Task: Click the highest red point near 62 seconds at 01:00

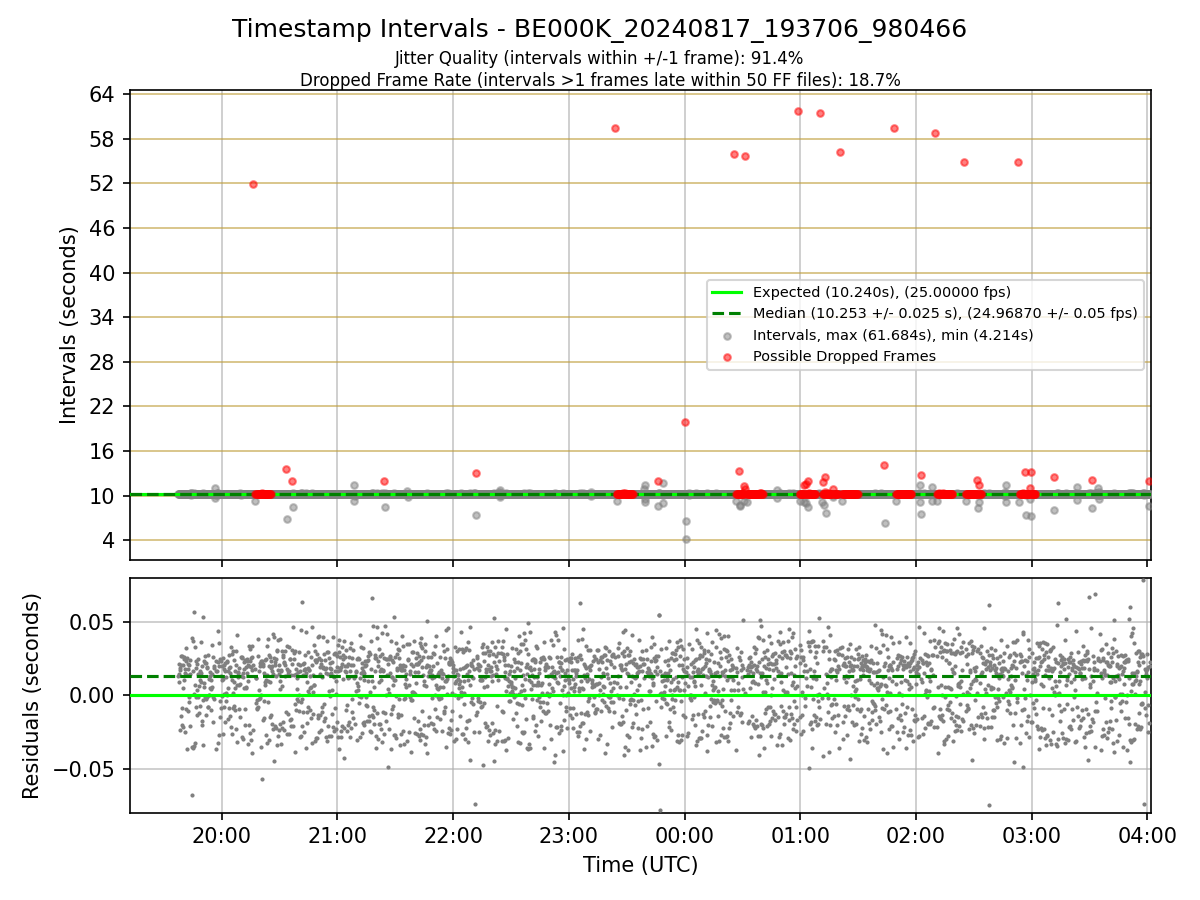Action: (x=798, y=111)
